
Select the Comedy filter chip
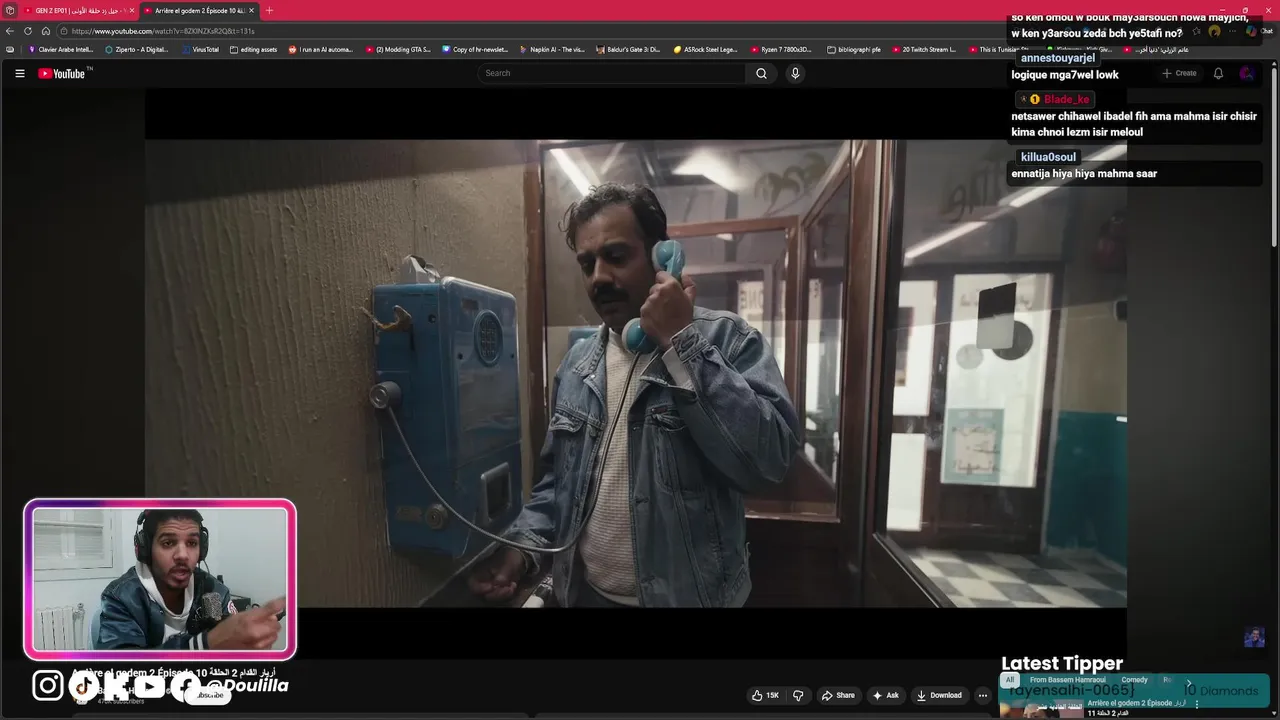tap(1134, 680)
